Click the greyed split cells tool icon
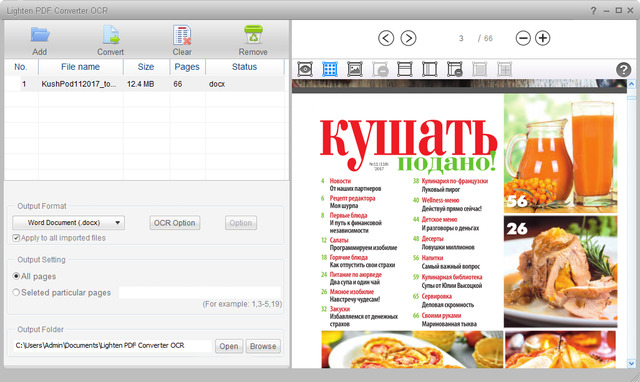The width and height of the screenshot is (640, 382). [504, 69]
